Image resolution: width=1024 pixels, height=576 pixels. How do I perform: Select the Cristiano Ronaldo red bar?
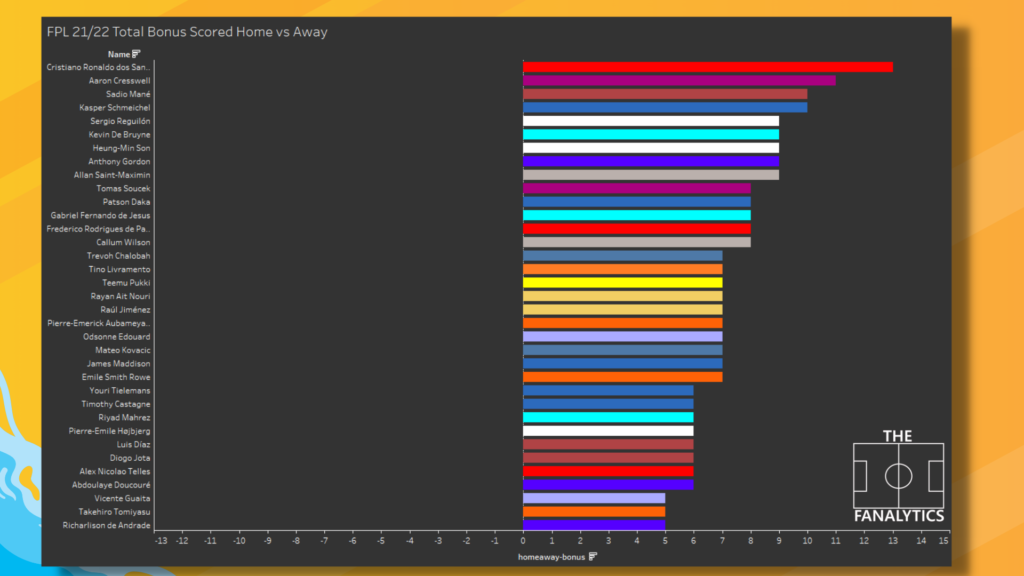point(708,67)
